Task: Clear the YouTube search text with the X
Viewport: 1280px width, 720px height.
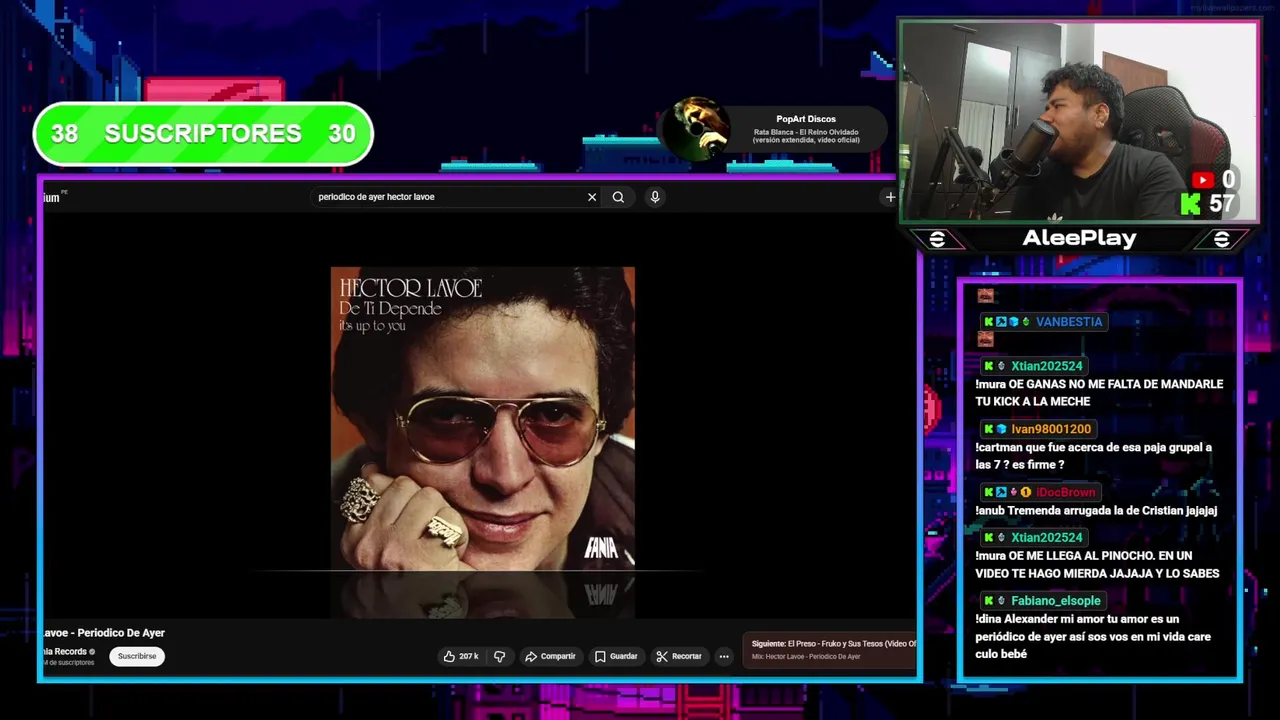Action: (592, 197)
